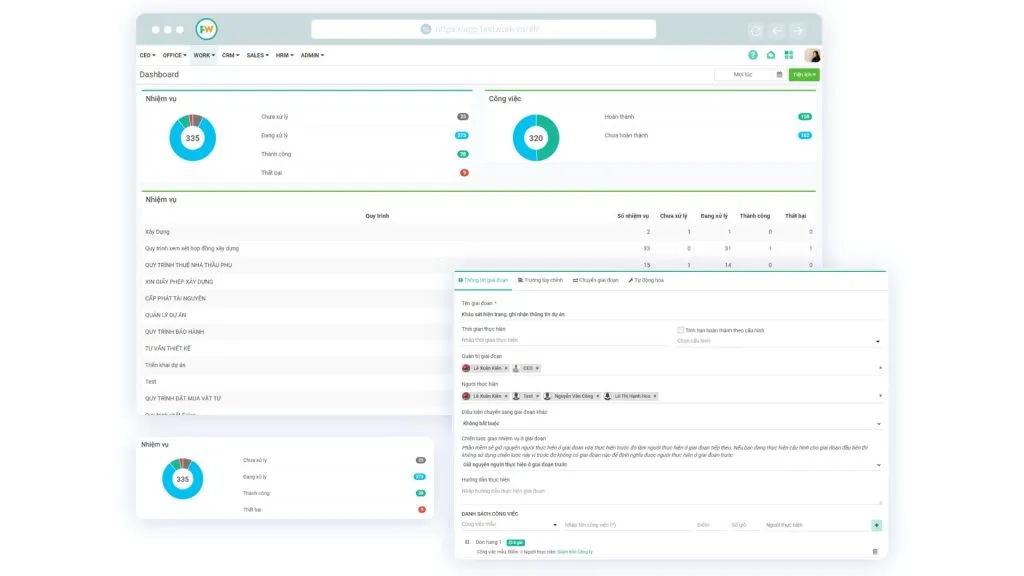This screenshot has width=1024, height=576.
Task: Open the CEO menu
Action: [x=148, y=56]
